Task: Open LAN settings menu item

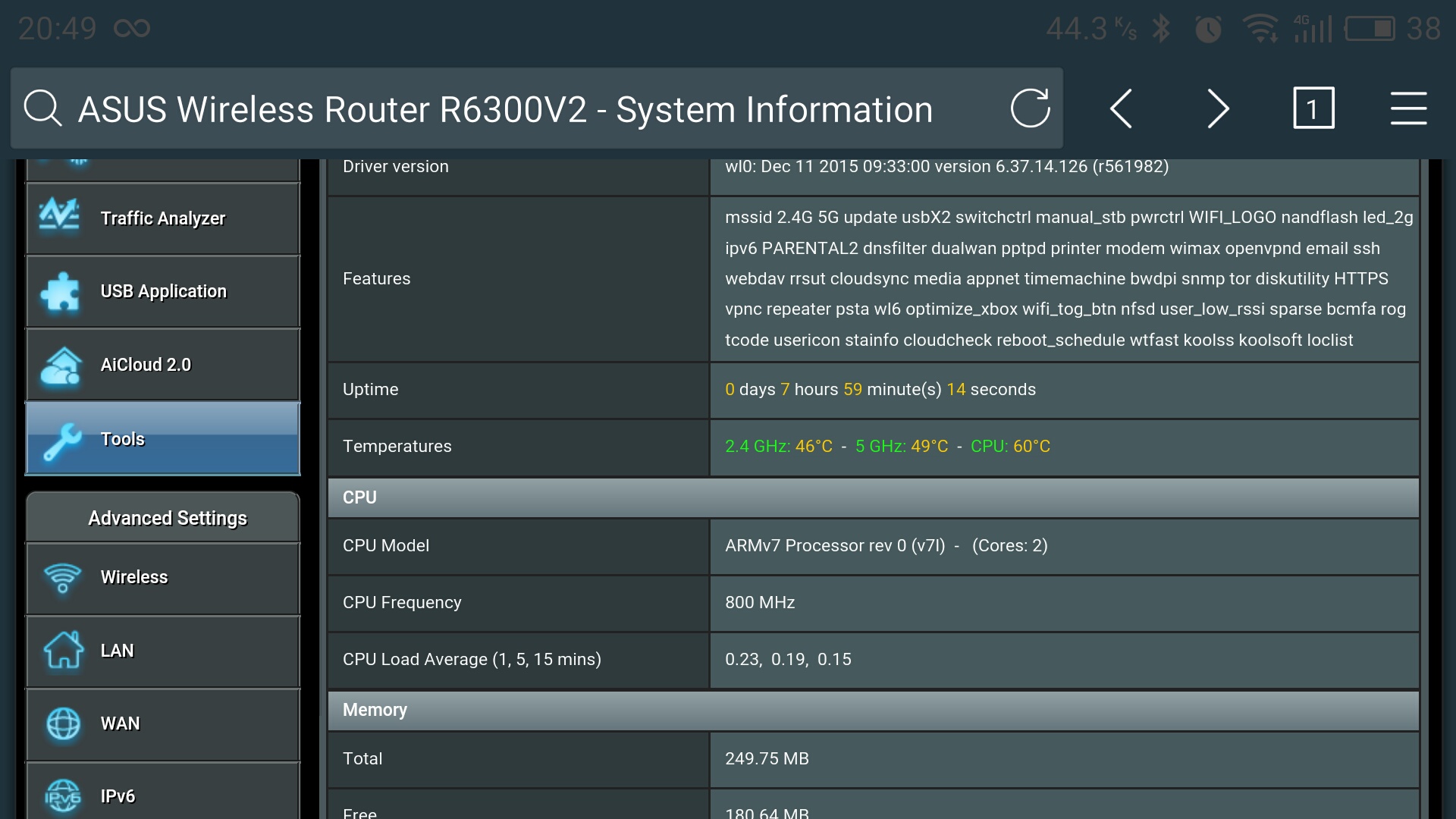Action: tap(163, 651)
